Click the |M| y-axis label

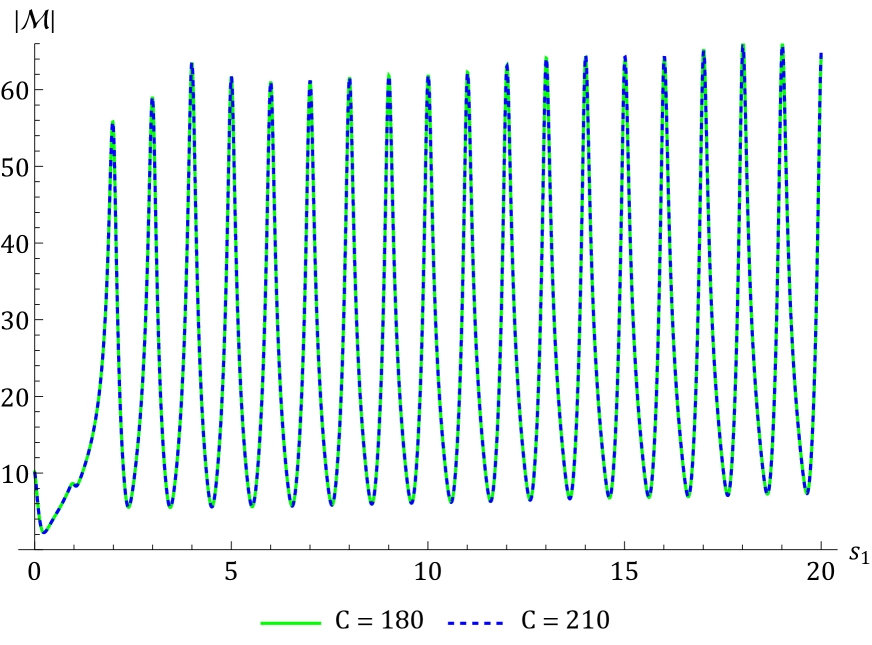coord(34,22)
